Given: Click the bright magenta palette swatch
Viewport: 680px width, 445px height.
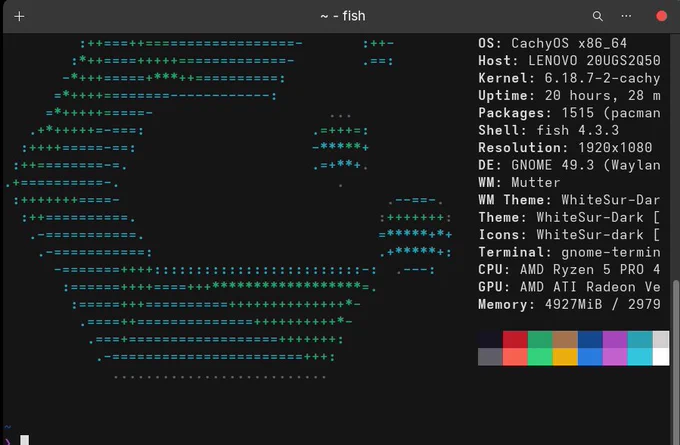Looking at the screenshot, I should click(x=615, y=357).
